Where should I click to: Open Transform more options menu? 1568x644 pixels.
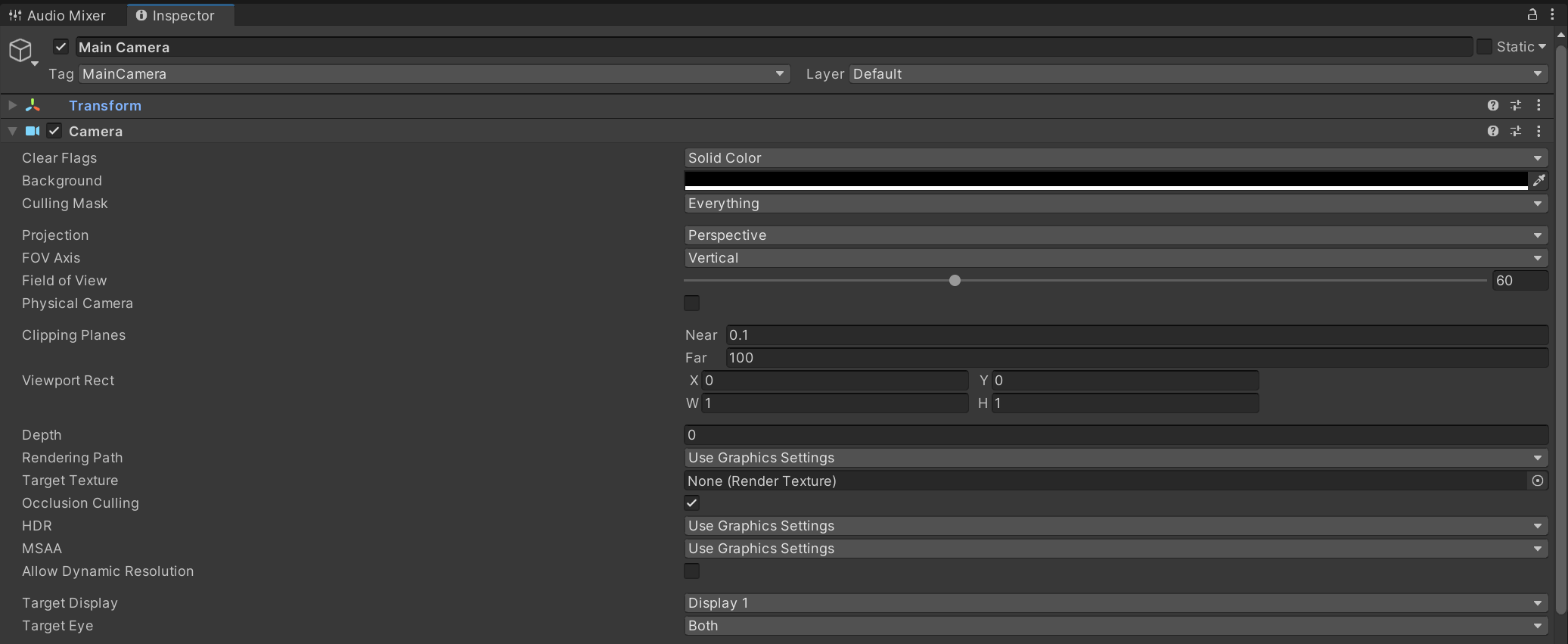click(1539, 105)
